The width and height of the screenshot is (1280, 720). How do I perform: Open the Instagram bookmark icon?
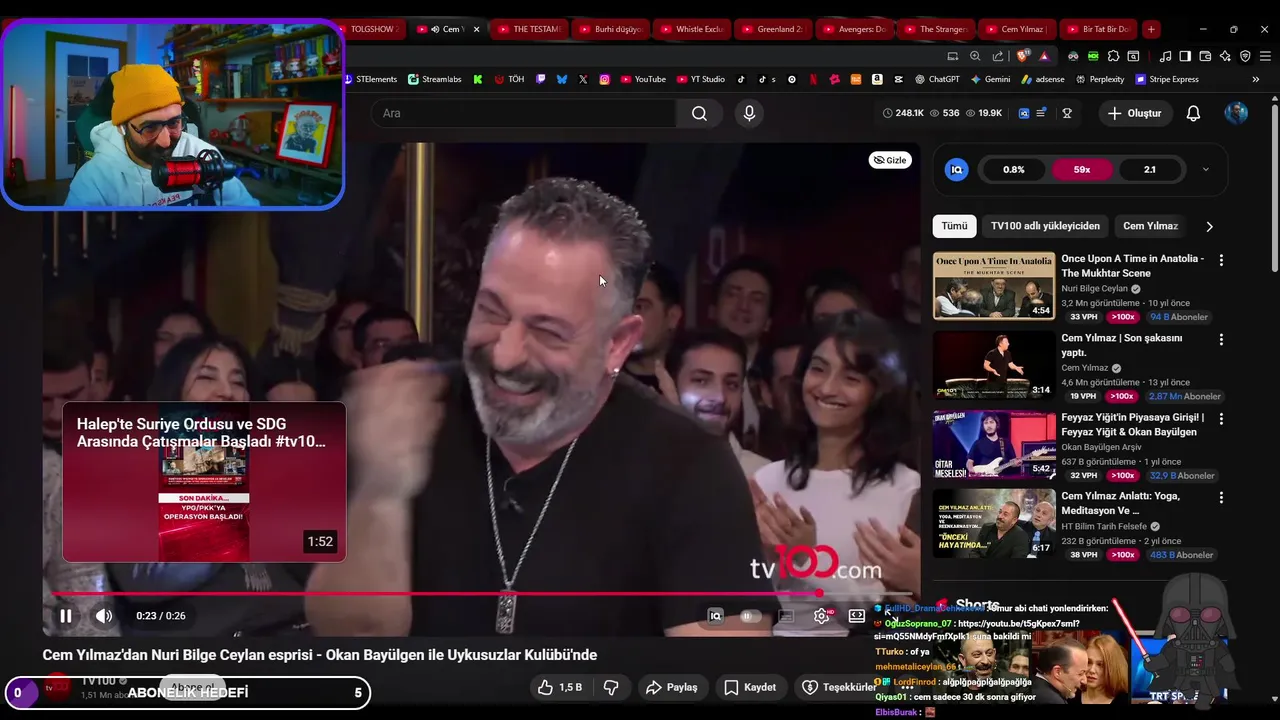pos(605,79)
